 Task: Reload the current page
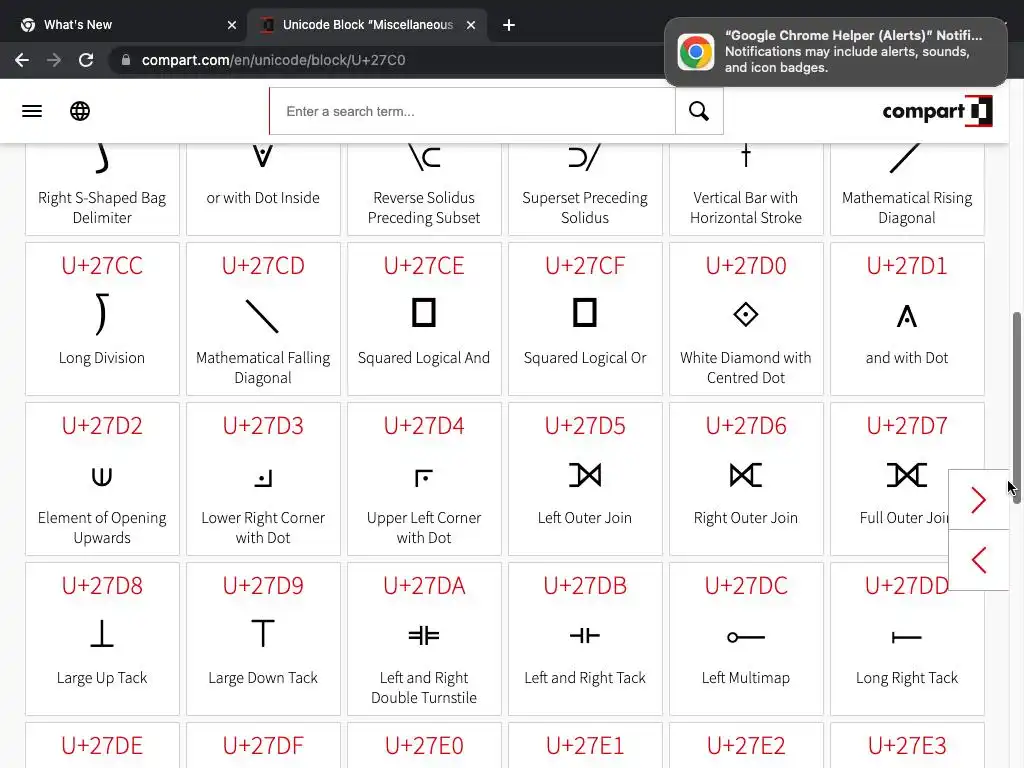coord(86,60)
